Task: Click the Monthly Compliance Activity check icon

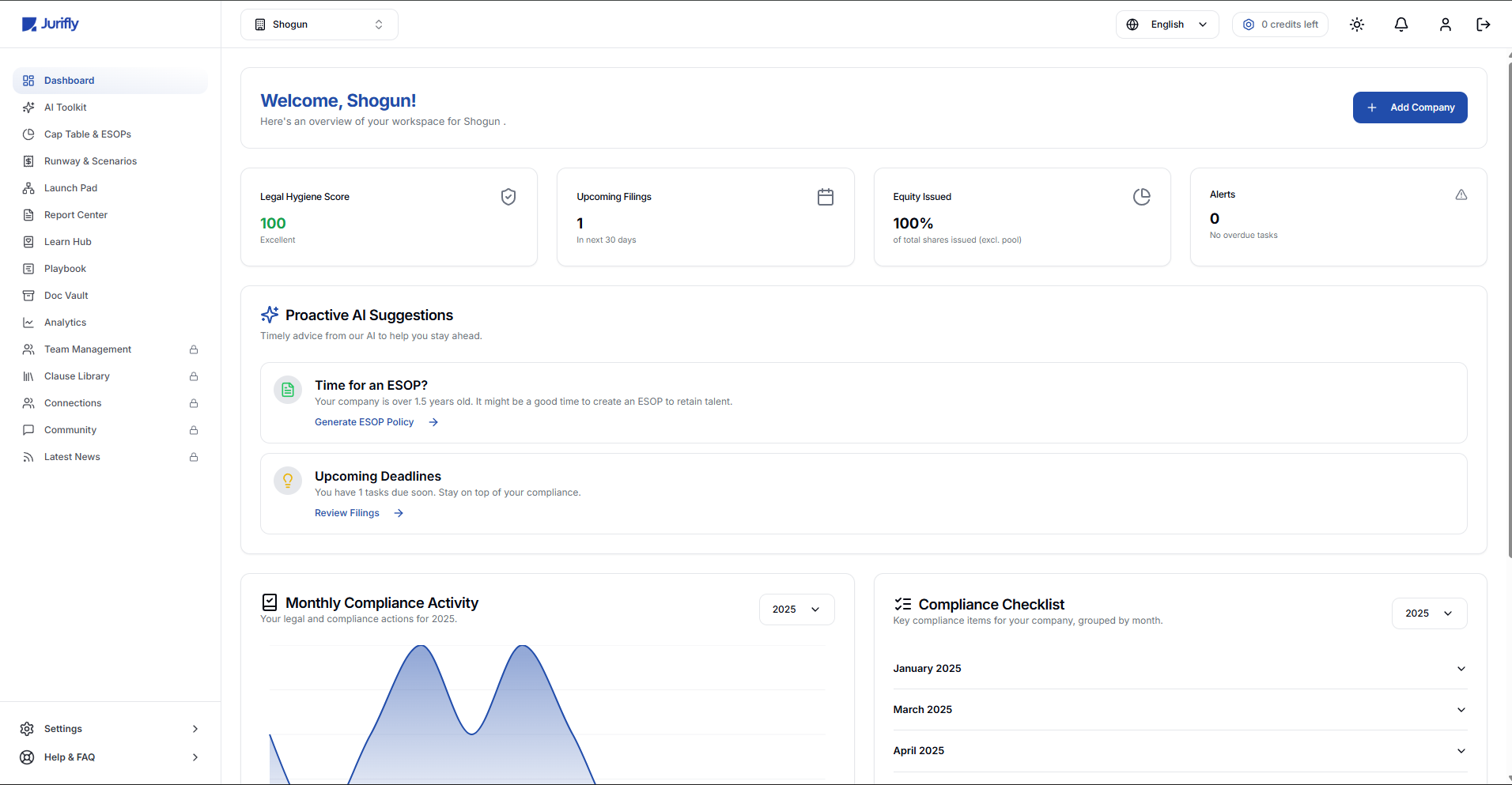Action: (270, 602)
